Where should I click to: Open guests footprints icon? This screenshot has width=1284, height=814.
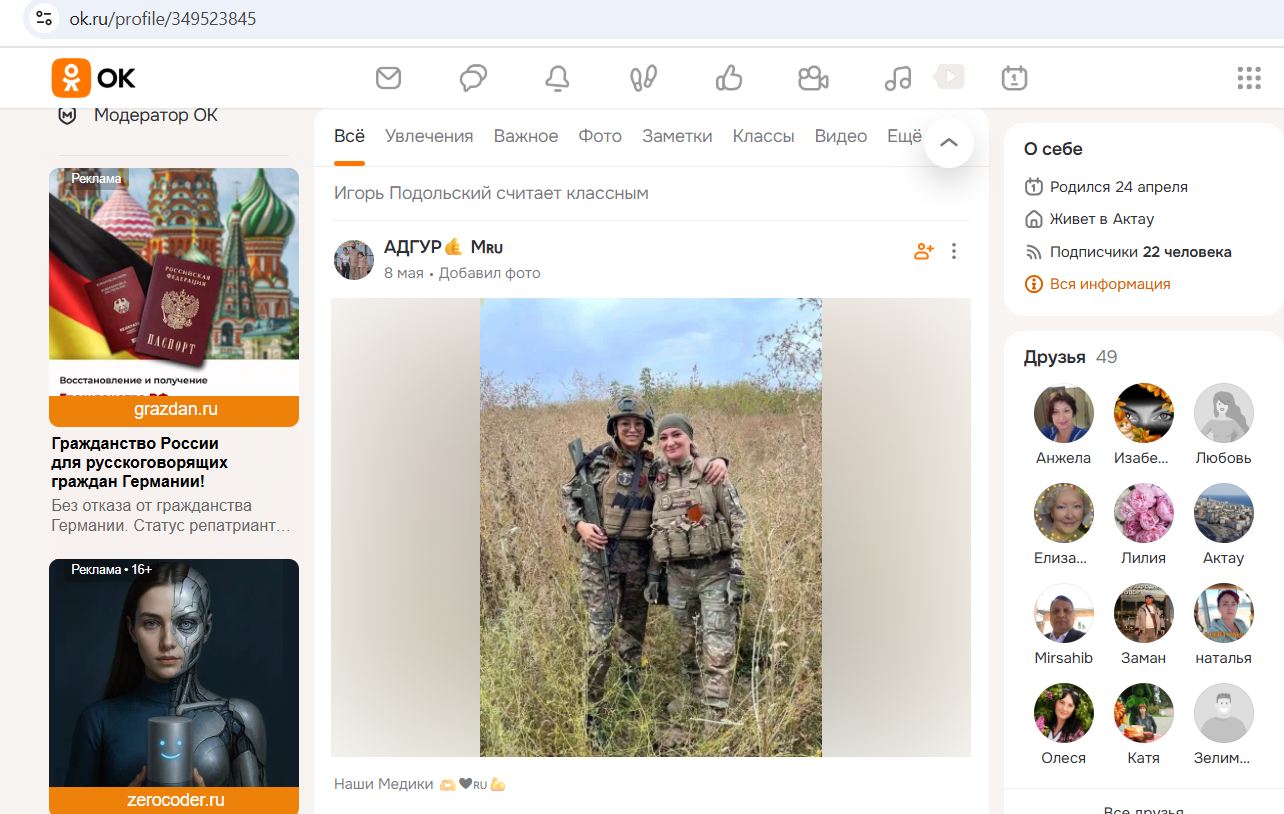643,78
